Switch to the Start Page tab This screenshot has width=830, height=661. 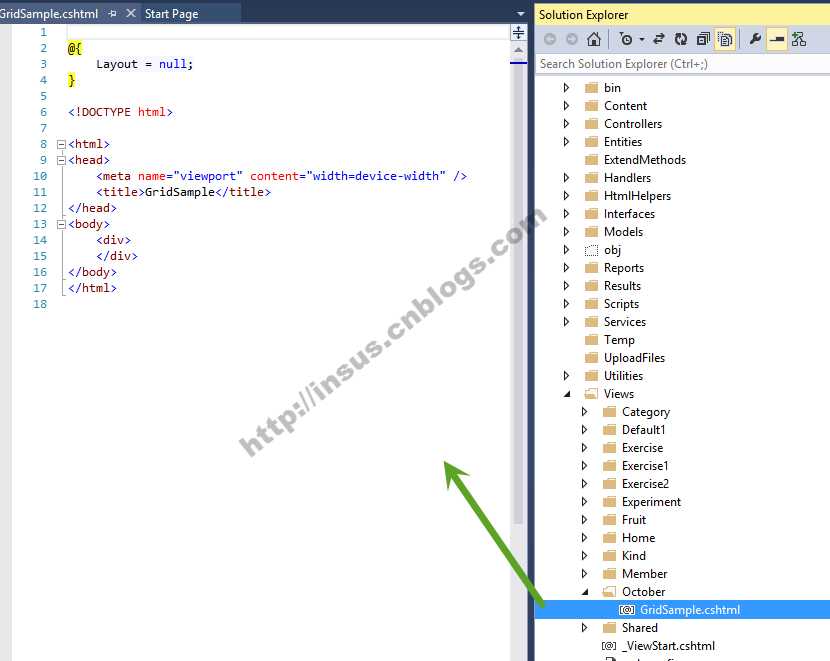pyautogui.click(x=172, y=14)
